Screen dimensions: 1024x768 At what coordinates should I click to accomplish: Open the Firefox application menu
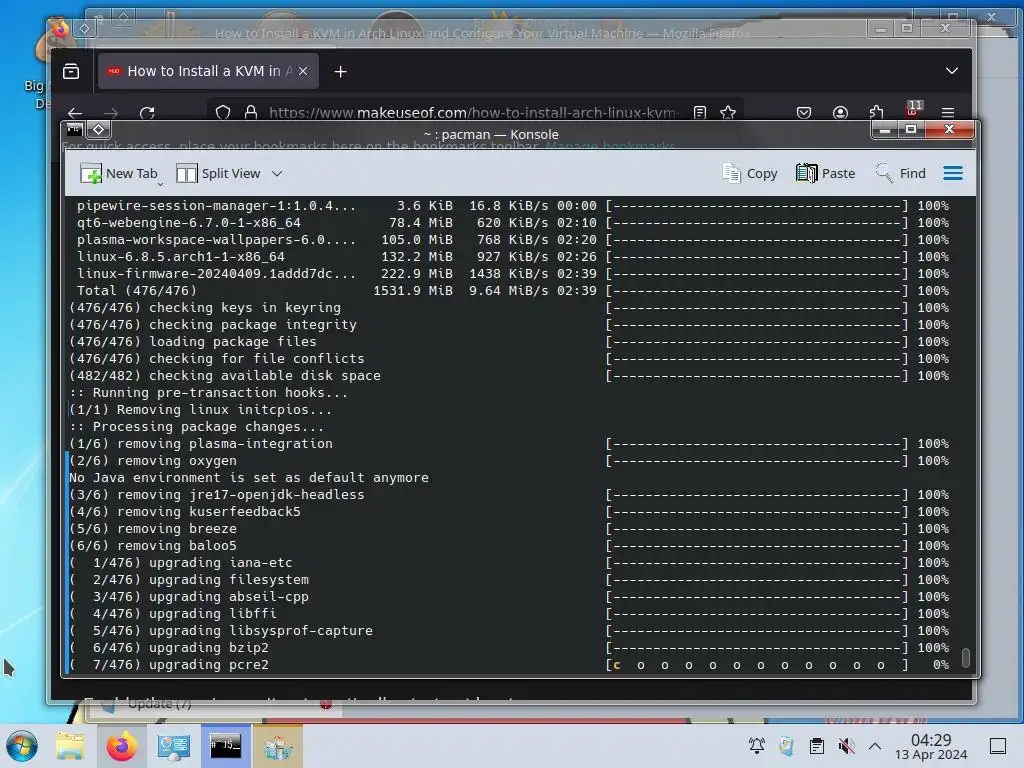pos(948,112)
